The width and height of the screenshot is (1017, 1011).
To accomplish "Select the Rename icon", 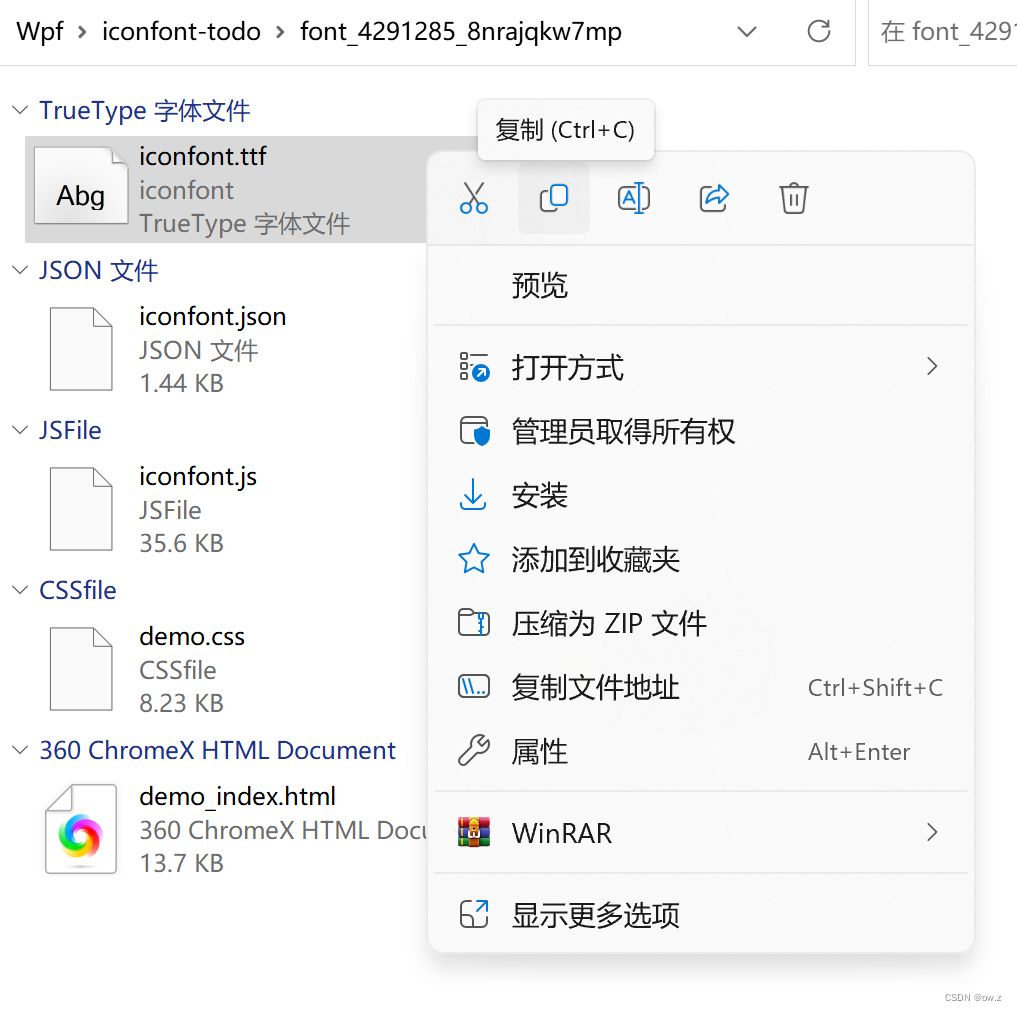I will (634, 198).
